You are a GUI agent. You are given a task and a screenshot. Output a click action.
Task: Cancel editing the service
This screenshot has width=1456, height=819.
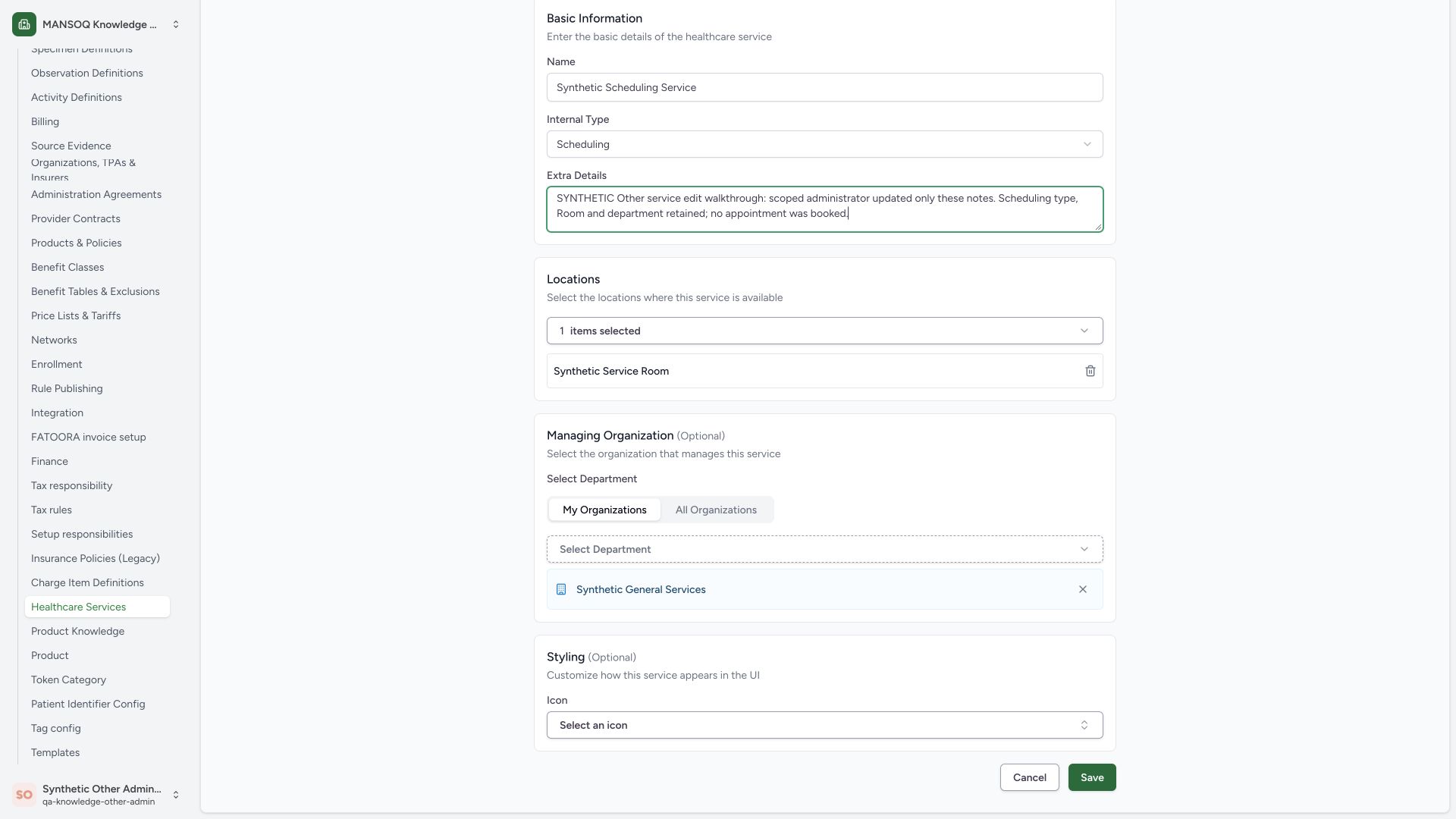[1029, 777]
